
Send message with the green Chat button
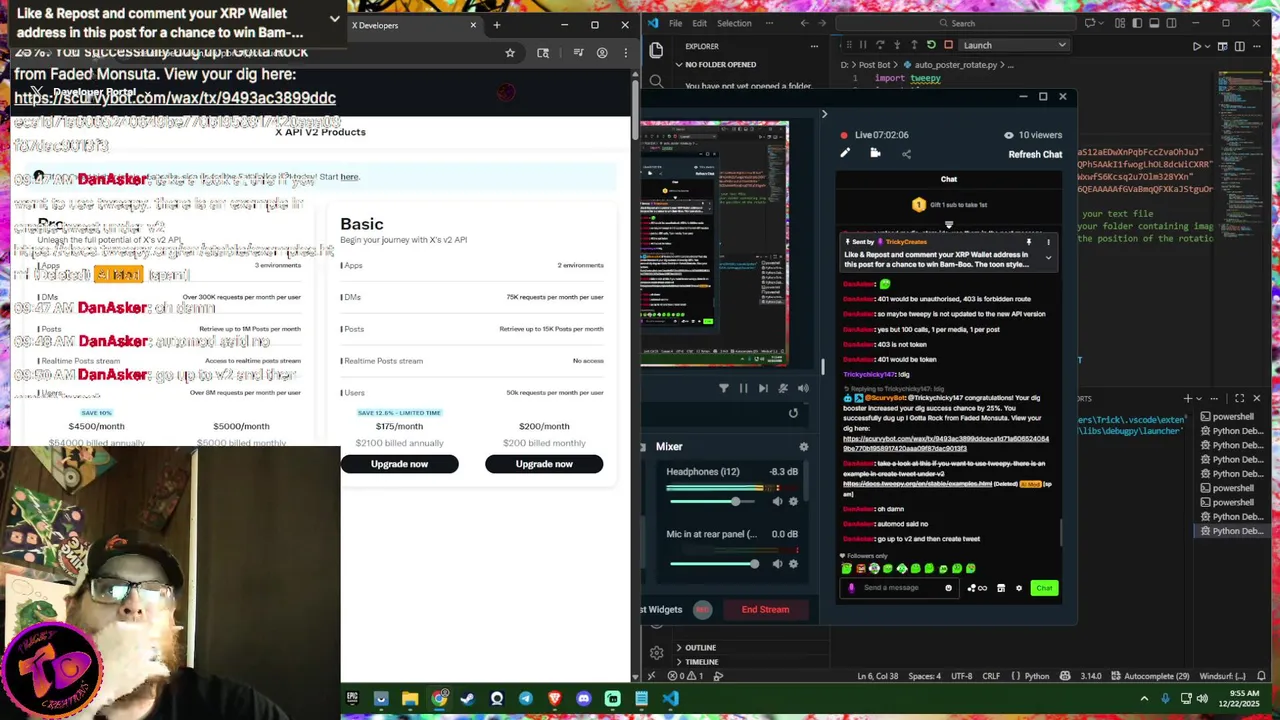pyautogui.click(x=1044, y=588)
